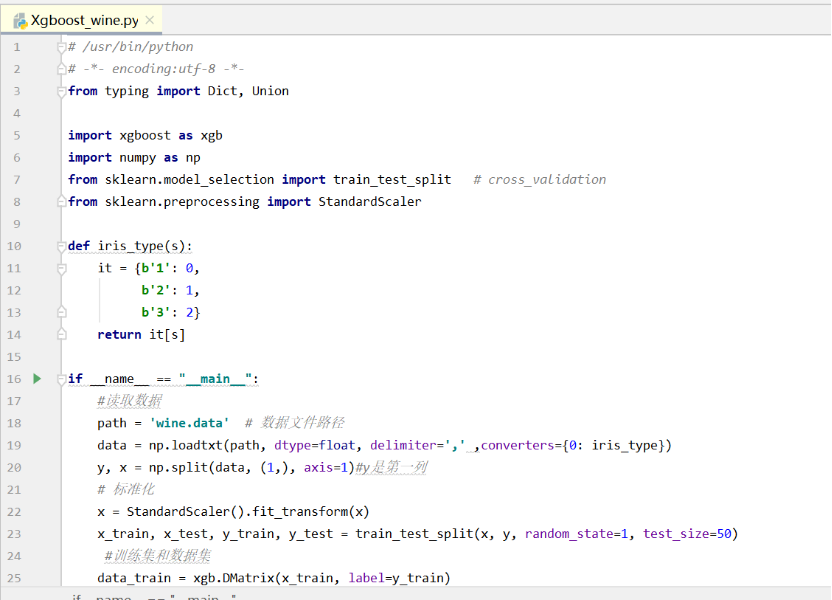832x600 pixels.
Task: Collapse the main block at line 16
Action: click(60, 378)
